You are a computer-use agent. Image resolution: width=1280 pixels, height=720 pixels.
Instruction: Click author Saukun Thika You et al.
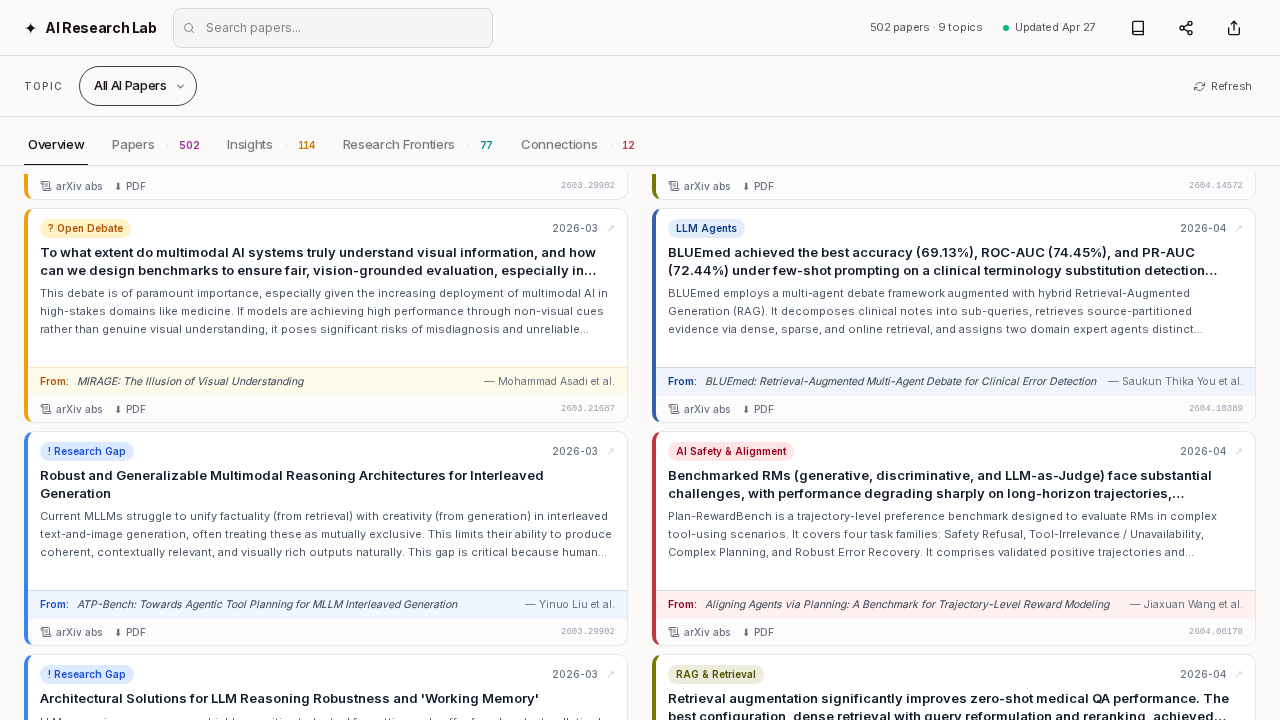coord(1175,381)
